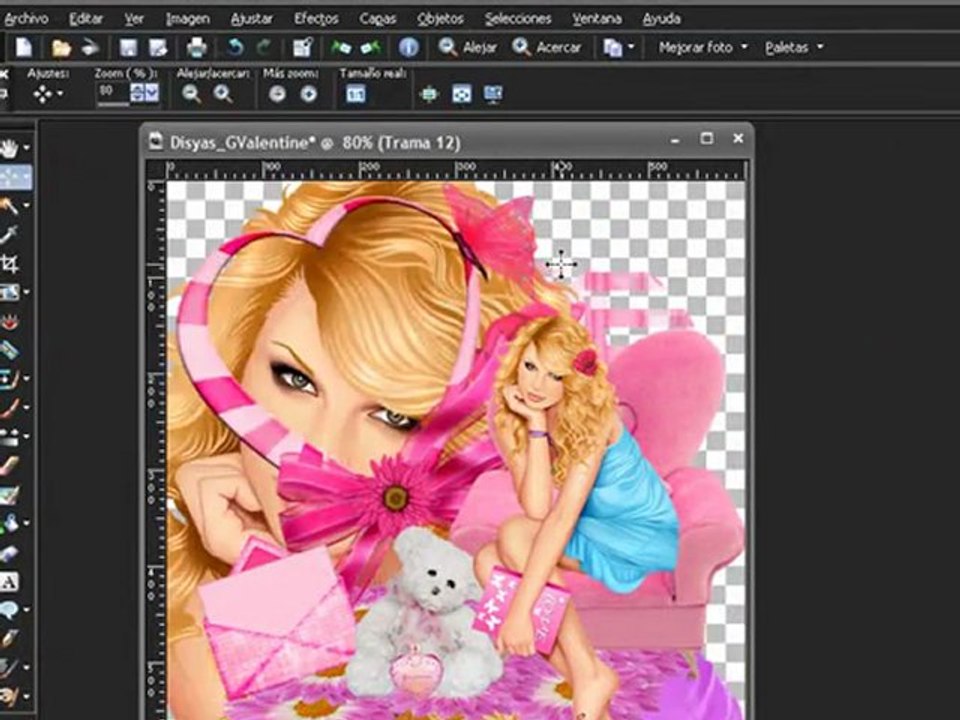Select the Pan hand tool
This screenshot has height=720, width=960.
pyautogui.click(x=9, y=148)
